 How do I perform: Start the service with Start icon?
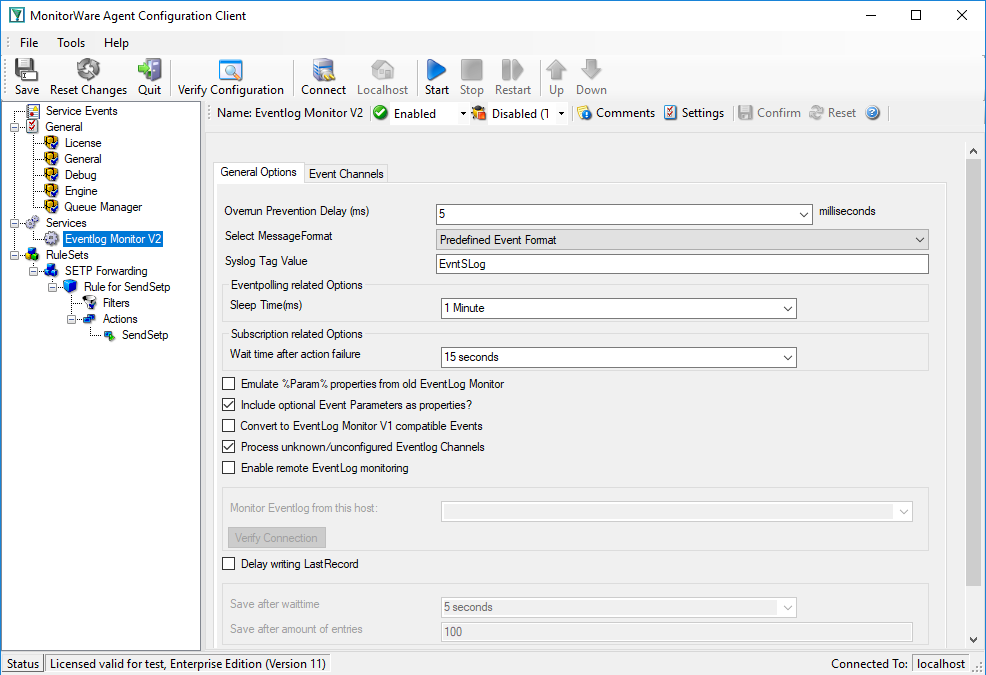click(436, 77)
